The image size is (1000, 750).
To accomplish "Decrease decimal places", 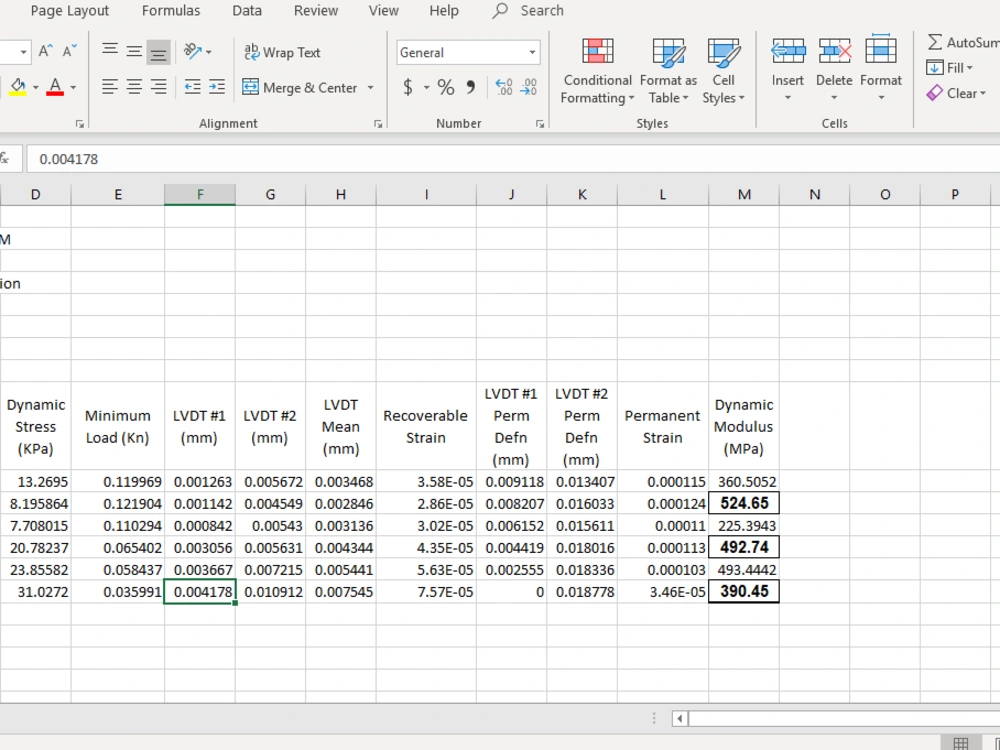I will [x=529, y=87].
